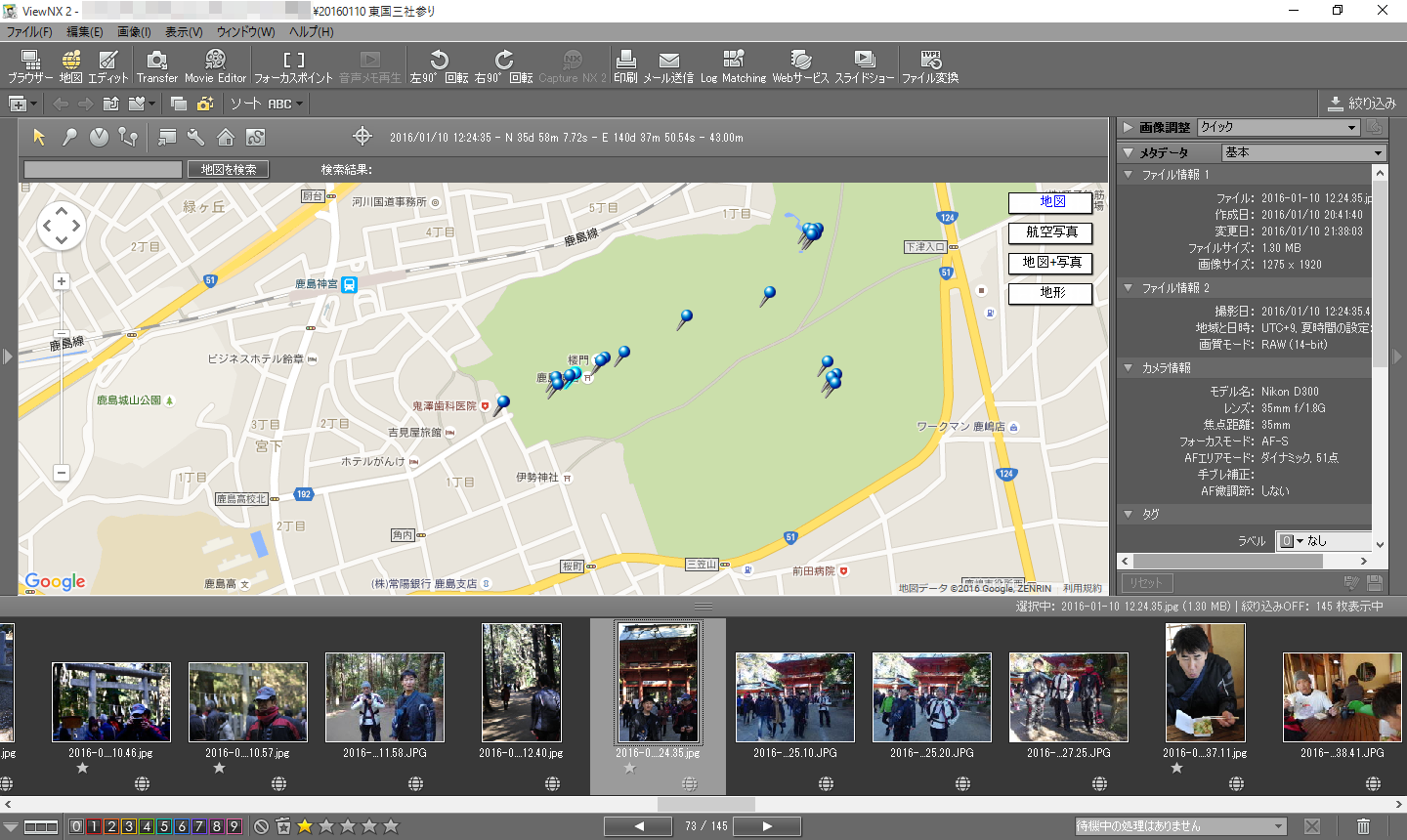Select color label 0
The image size is (1407, 840).
(76, 826)
